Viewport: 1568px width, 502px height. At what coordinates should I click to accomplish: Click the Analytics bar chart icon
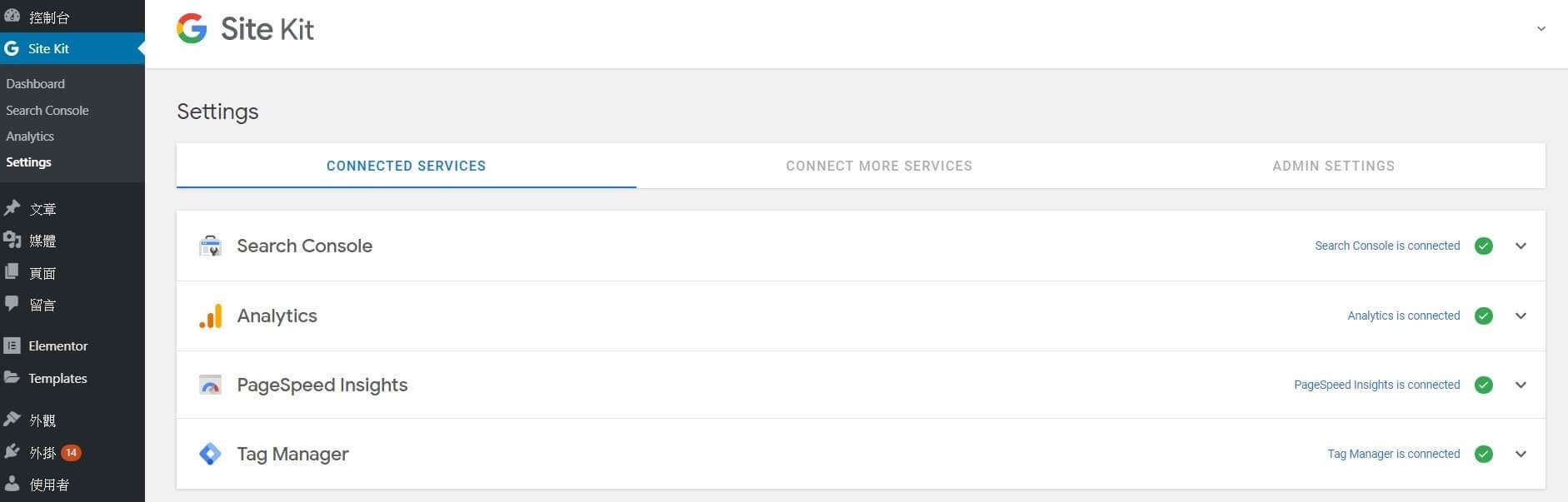coord(211,316)
